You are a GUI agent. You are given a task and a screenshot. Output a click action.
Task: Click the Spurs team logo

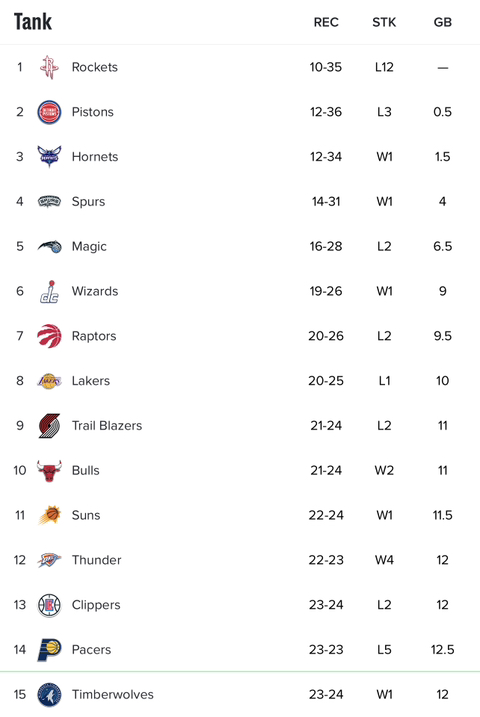coord(49,201)
